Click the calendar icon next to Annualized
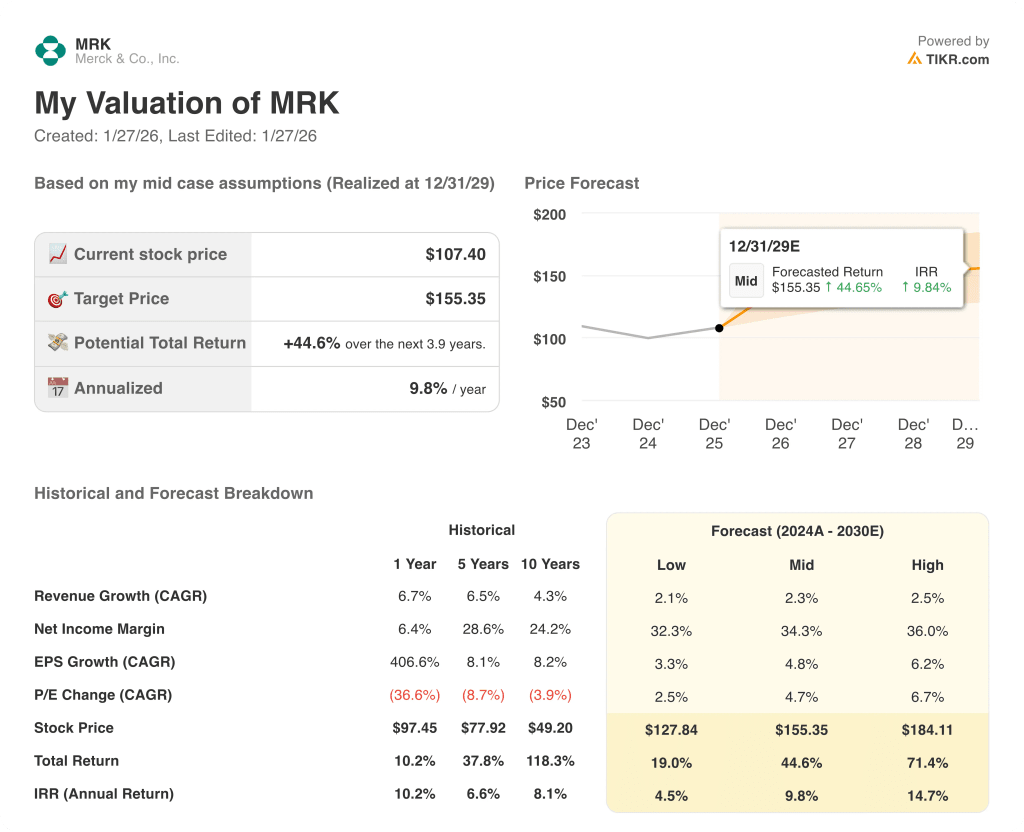The image size is (1024, 832). (x=57, y=388)
